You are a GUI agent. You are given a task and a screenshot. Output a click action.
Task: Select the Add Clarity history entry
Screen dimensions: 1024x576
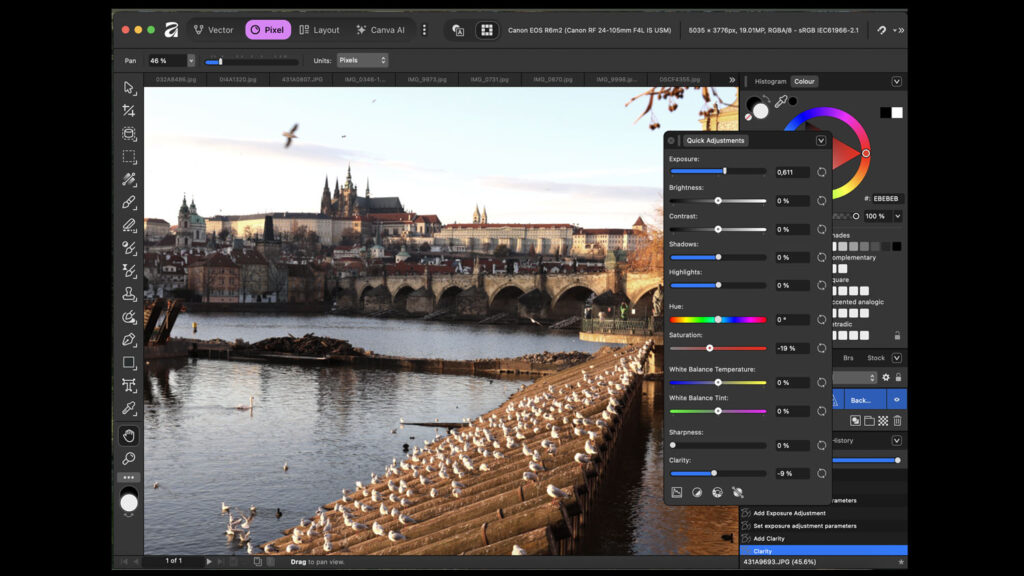click(790, 538)
